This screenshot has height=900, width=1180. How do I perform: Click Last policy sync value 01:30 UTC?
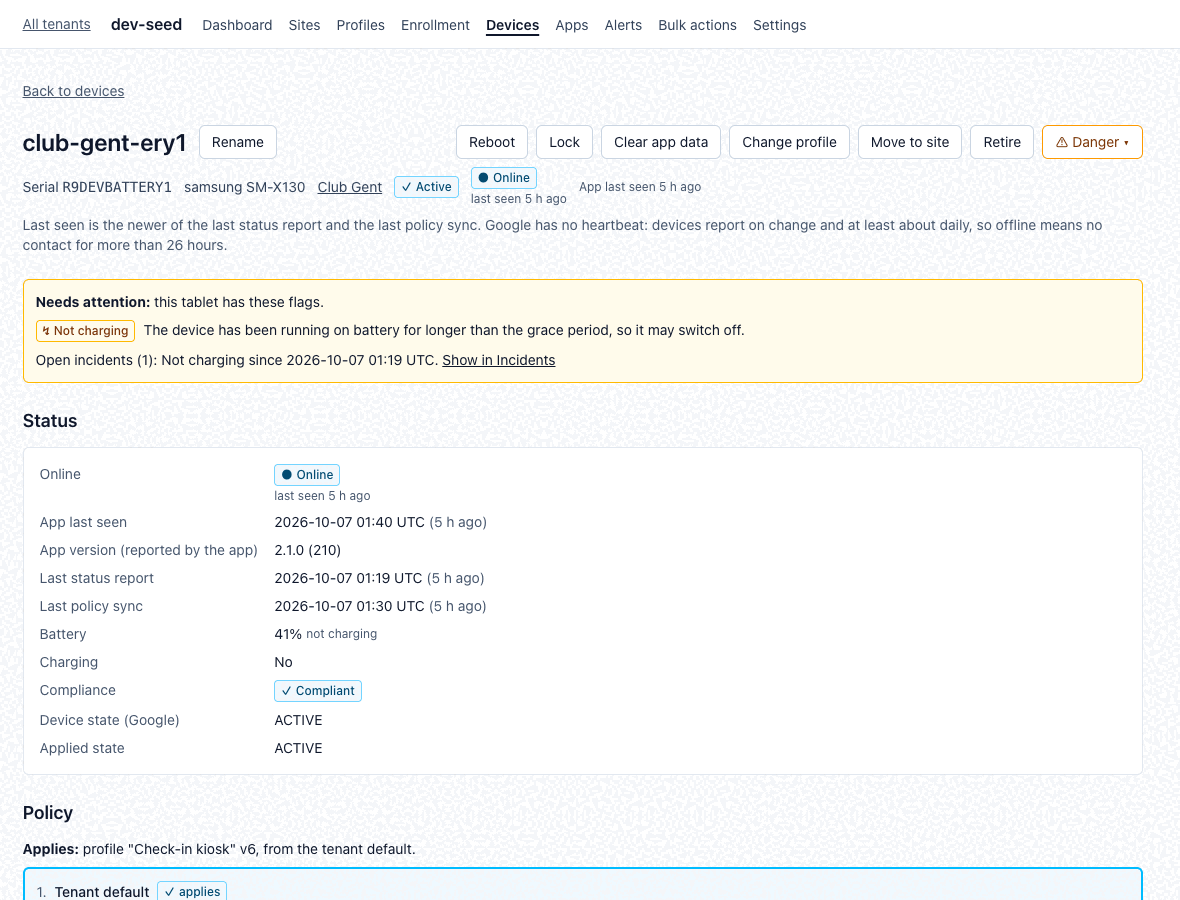point(349,607)
